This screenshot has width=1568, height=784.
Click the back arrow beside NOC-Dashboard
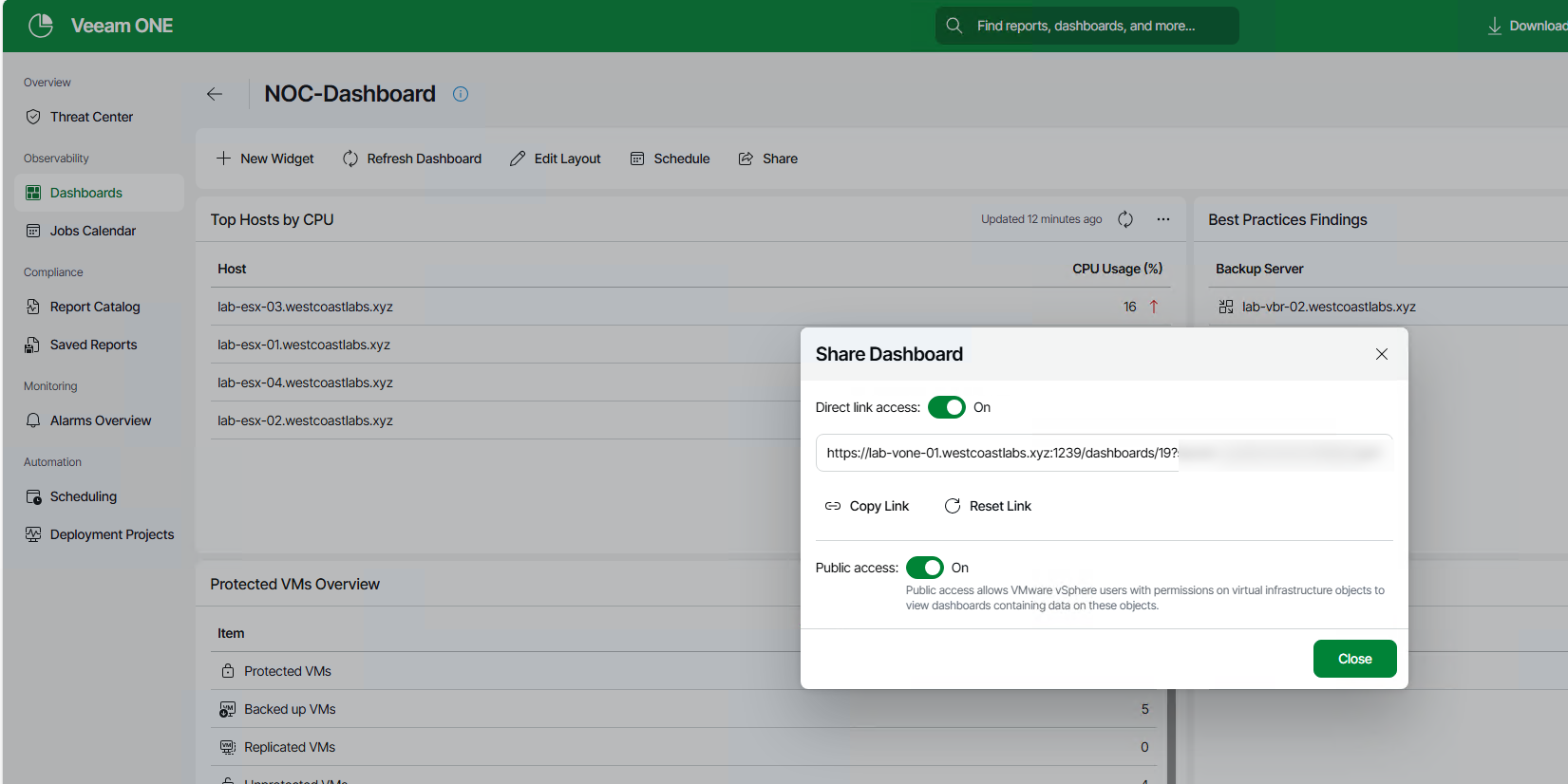tap(215, 94)
